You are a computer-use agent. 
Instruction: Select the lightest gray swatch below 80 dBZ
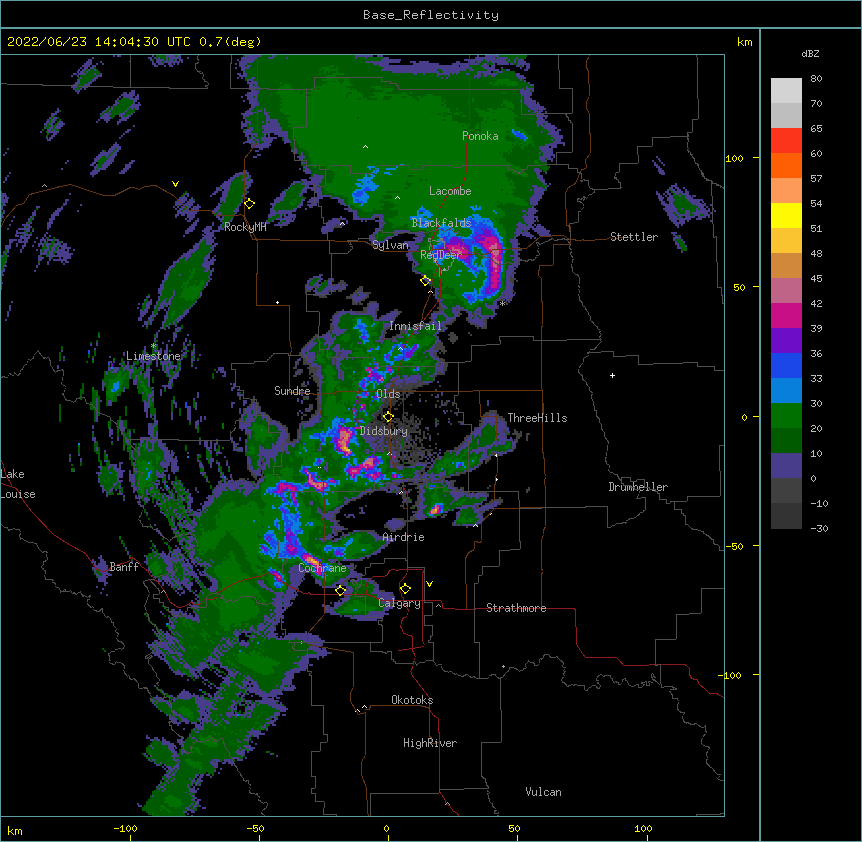tap(786, 91)
